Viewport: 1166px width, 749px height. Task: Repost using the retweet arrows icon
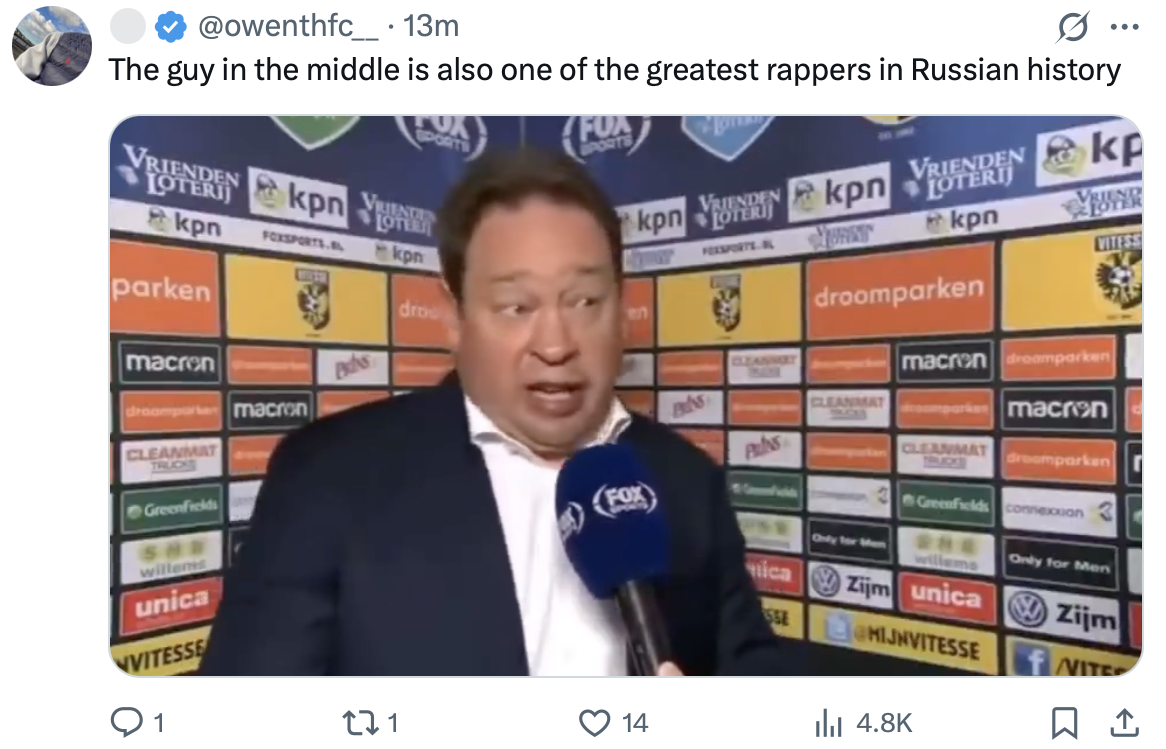coord(360,722)
